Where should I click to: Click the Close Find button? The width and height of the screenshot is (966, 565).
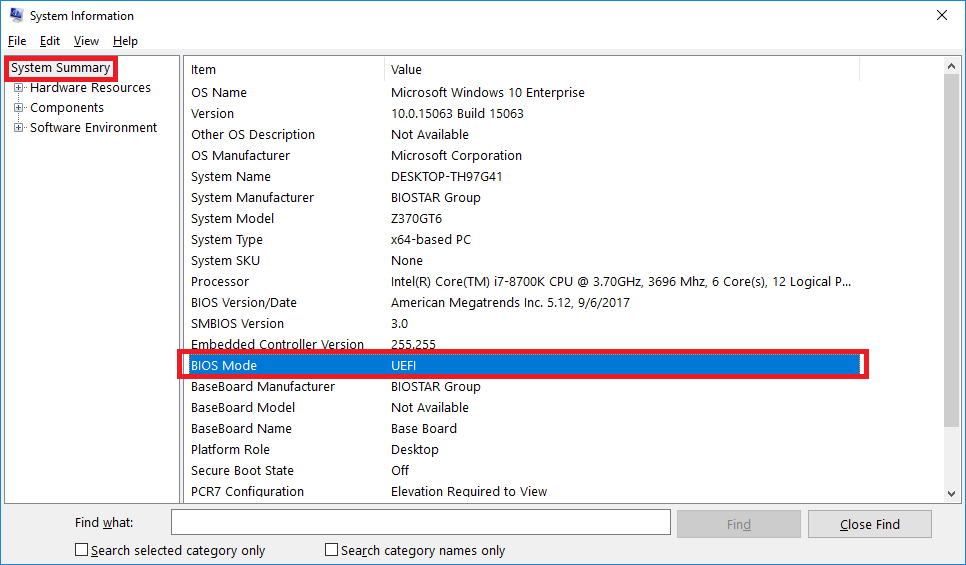869,524
